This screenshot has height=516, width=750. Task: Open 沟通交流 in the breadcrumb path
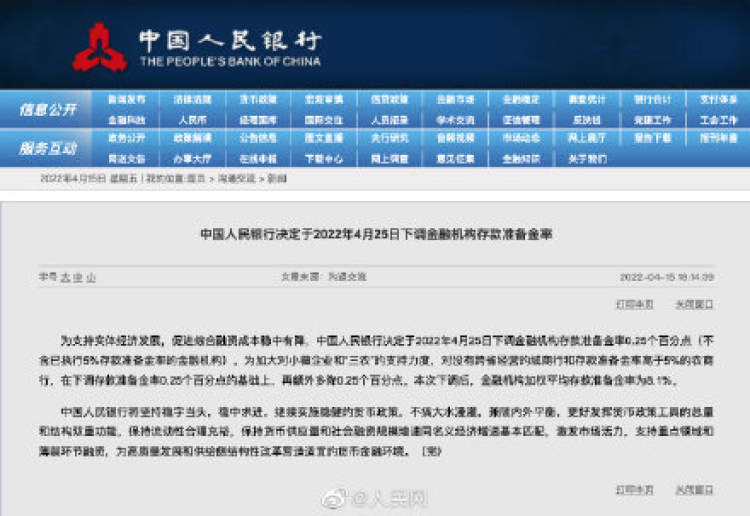coord(236,179)
